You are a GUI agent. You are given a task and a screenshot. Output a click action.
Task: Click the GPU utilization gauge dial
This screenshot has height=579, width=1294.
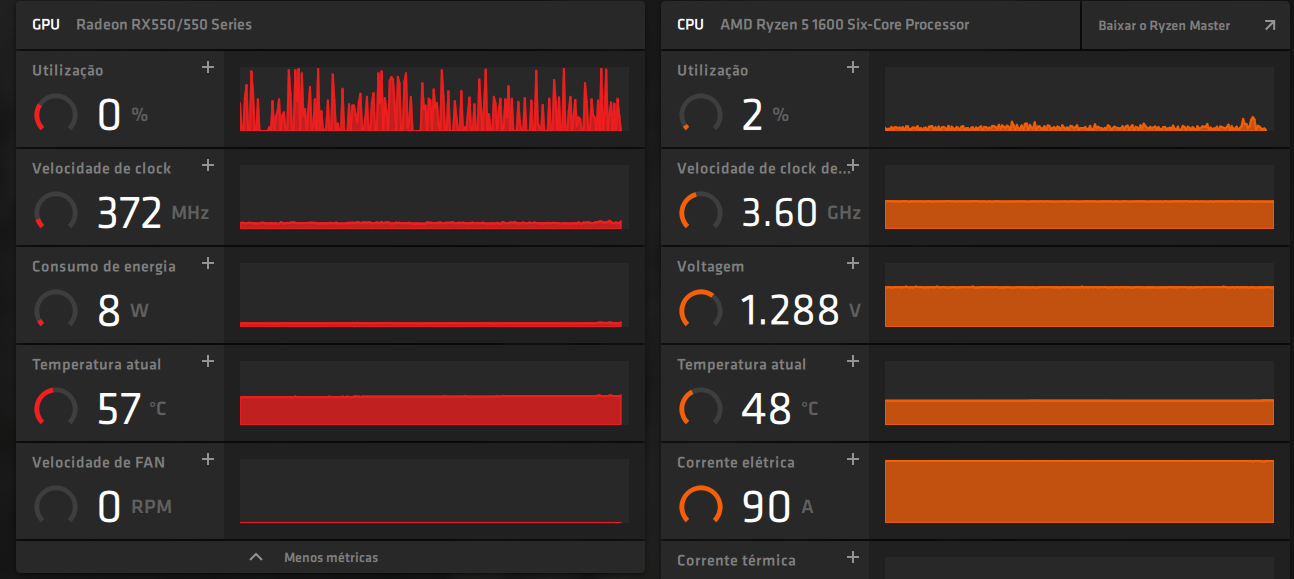[x=56, y=114]
